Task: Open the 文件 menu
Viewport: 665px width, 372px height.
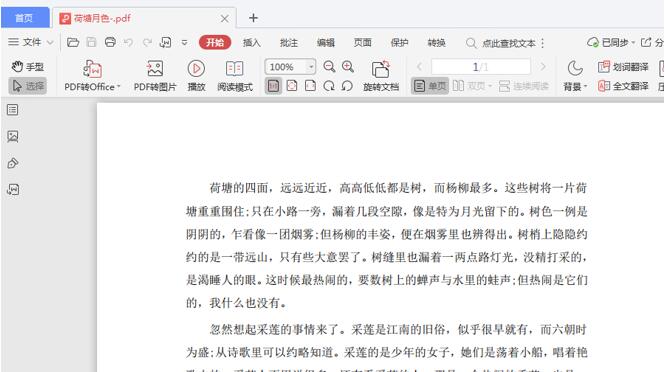Action: pyautogui.click(x=31, y=42)
